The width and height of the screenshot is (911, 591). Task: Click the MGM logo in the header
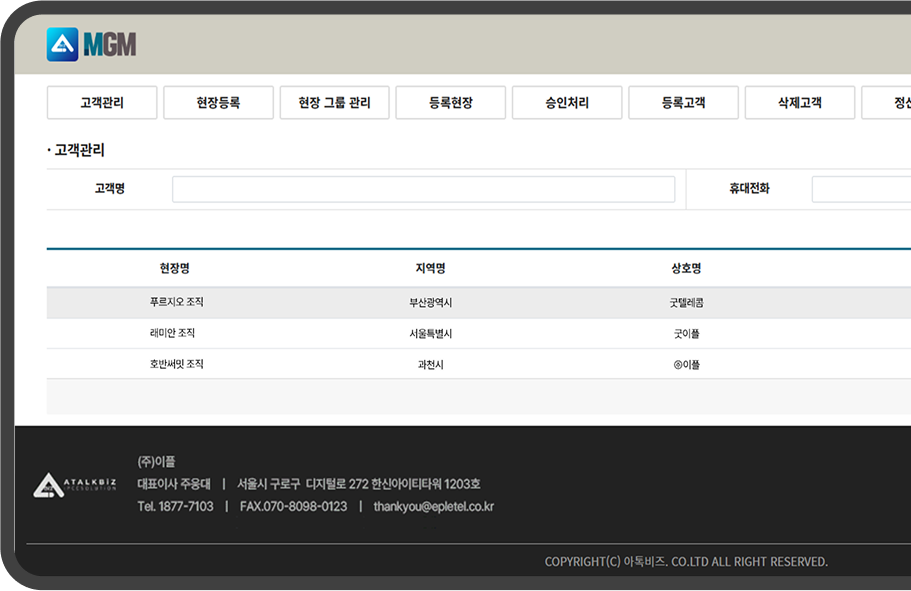click(91, 45)
